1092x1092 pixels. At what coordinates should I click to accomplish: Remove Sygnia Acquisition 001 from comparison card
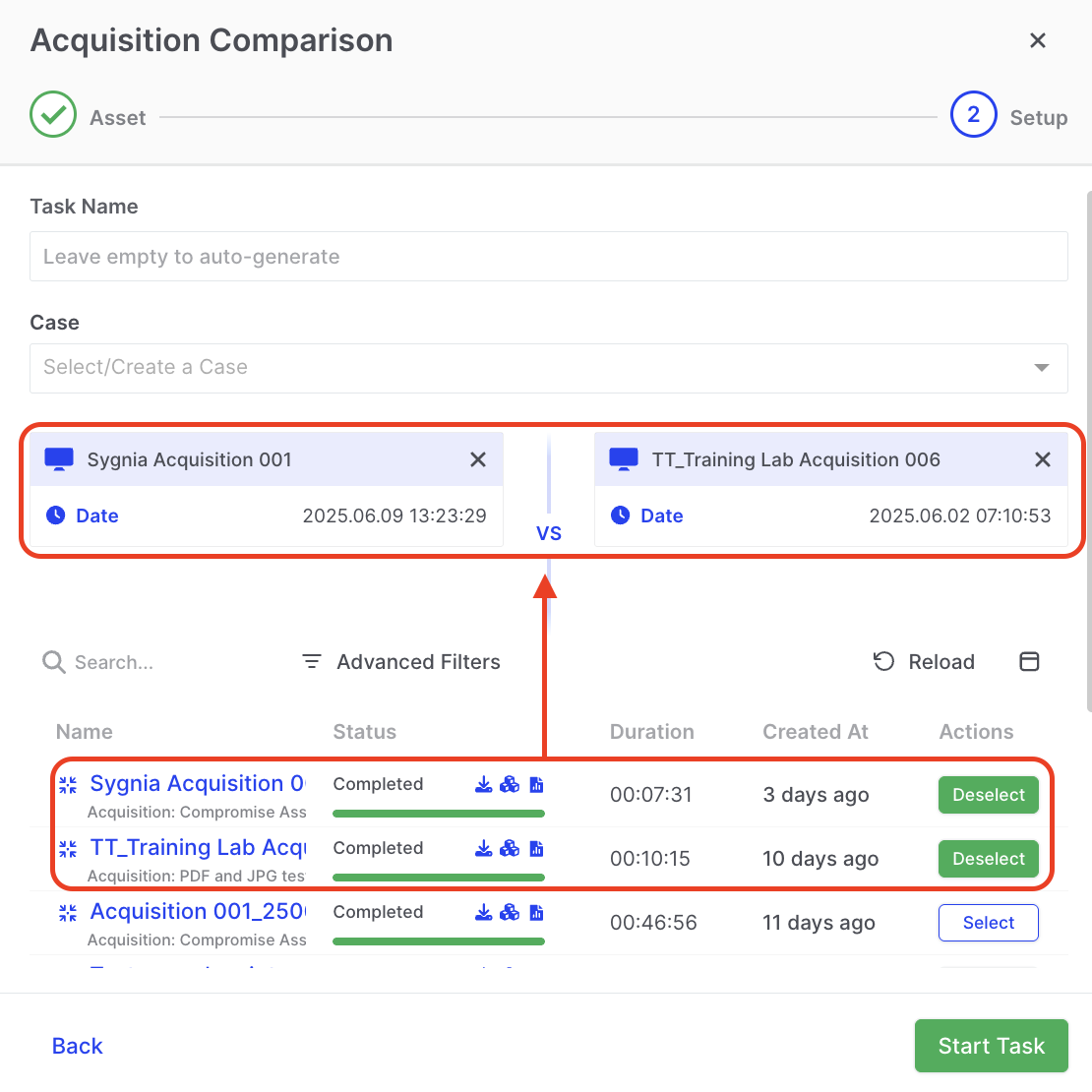478,459
